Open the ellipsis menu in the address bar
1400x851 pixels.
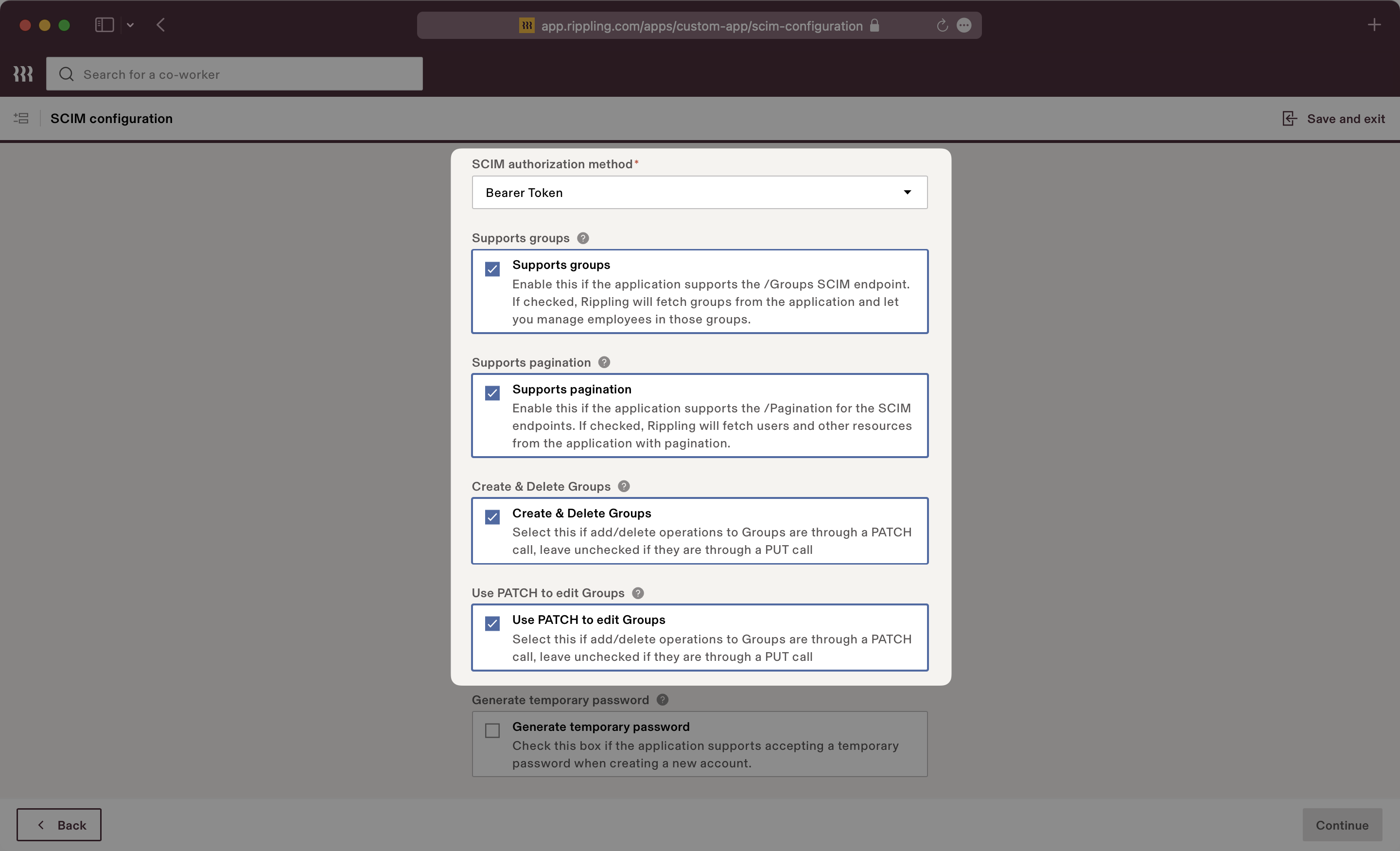965,25
